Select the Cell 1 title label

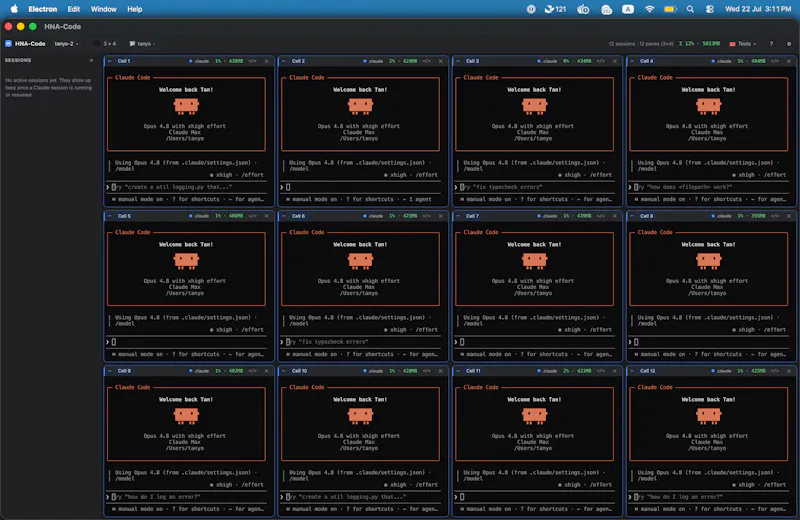124,61
